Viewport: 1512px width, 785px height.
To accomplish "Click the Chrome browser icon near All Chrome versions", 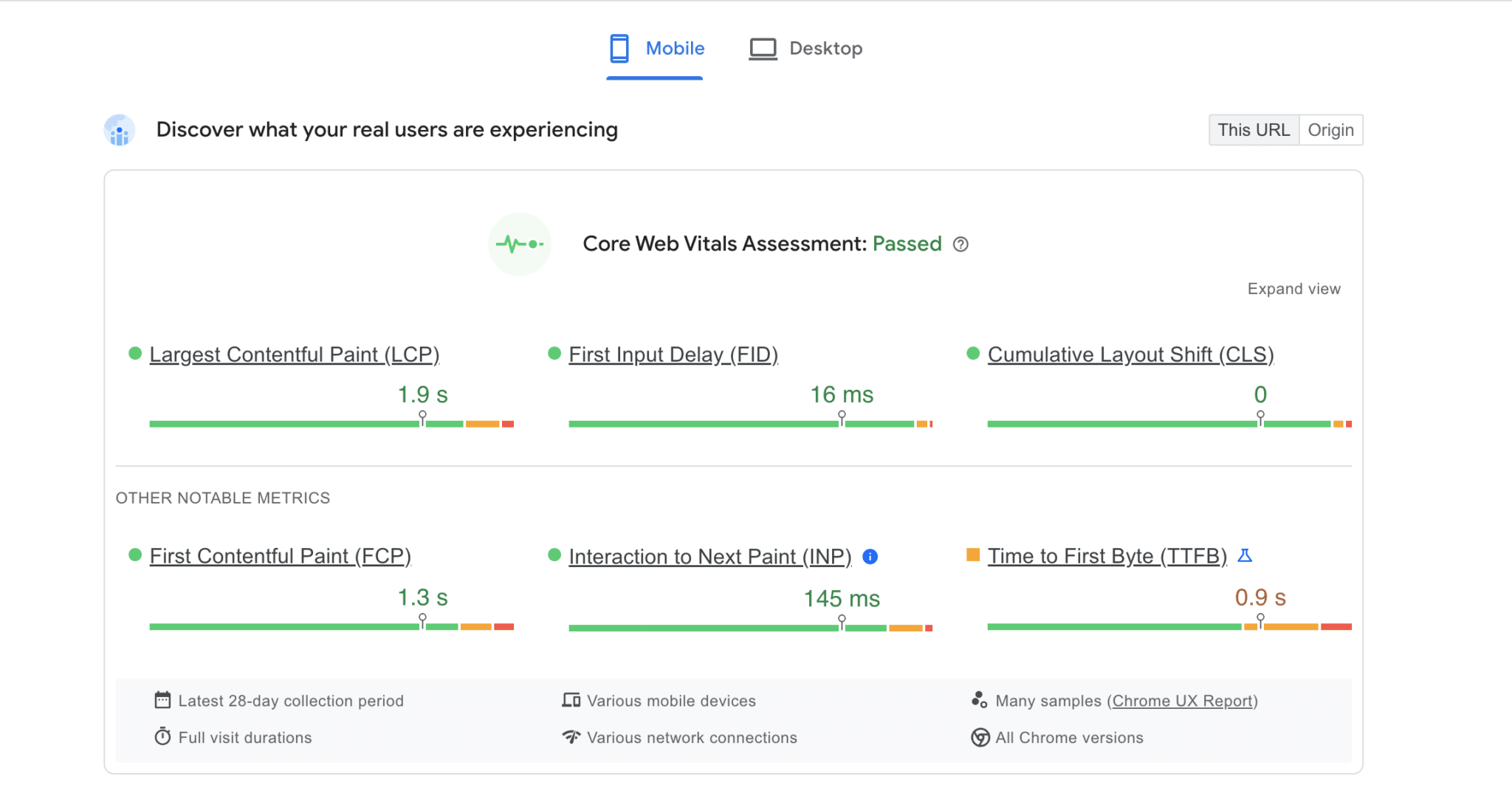I will click(980, 737).
